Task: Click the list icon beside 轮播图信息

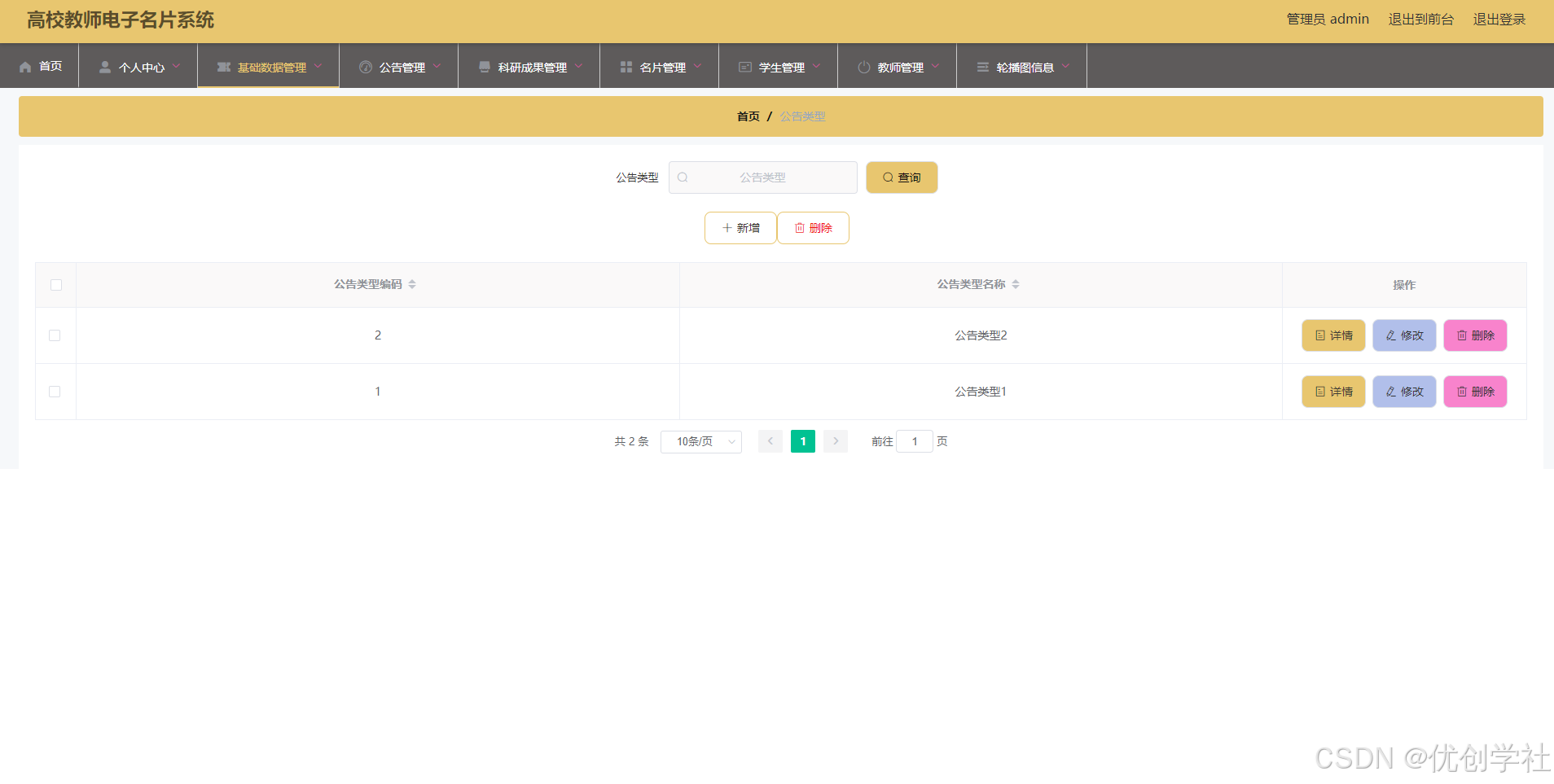Action: pos(983,67)
